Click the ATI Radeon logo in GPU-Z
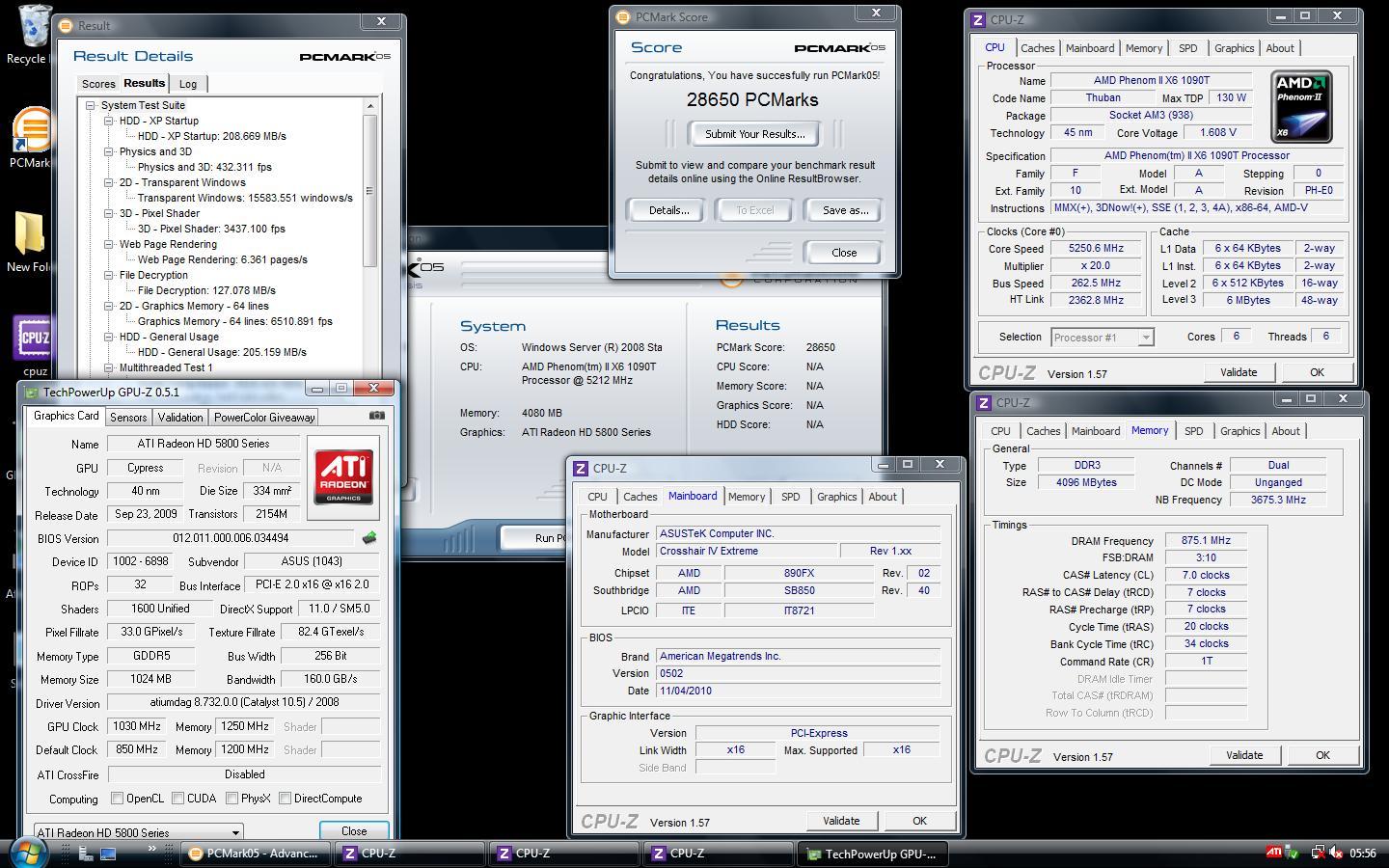Image resolution: width=1389 pixels, height=868 pixels. pyautogui.click(x=343, y=476)
